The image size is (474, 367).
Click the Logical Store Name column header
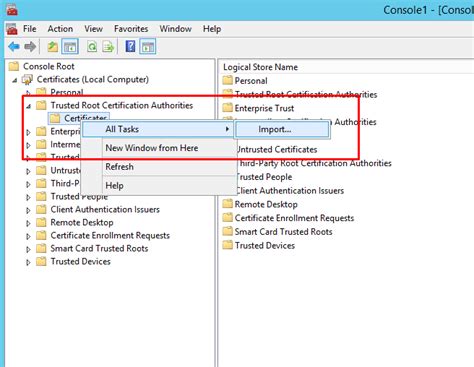[x=261, y=67]
